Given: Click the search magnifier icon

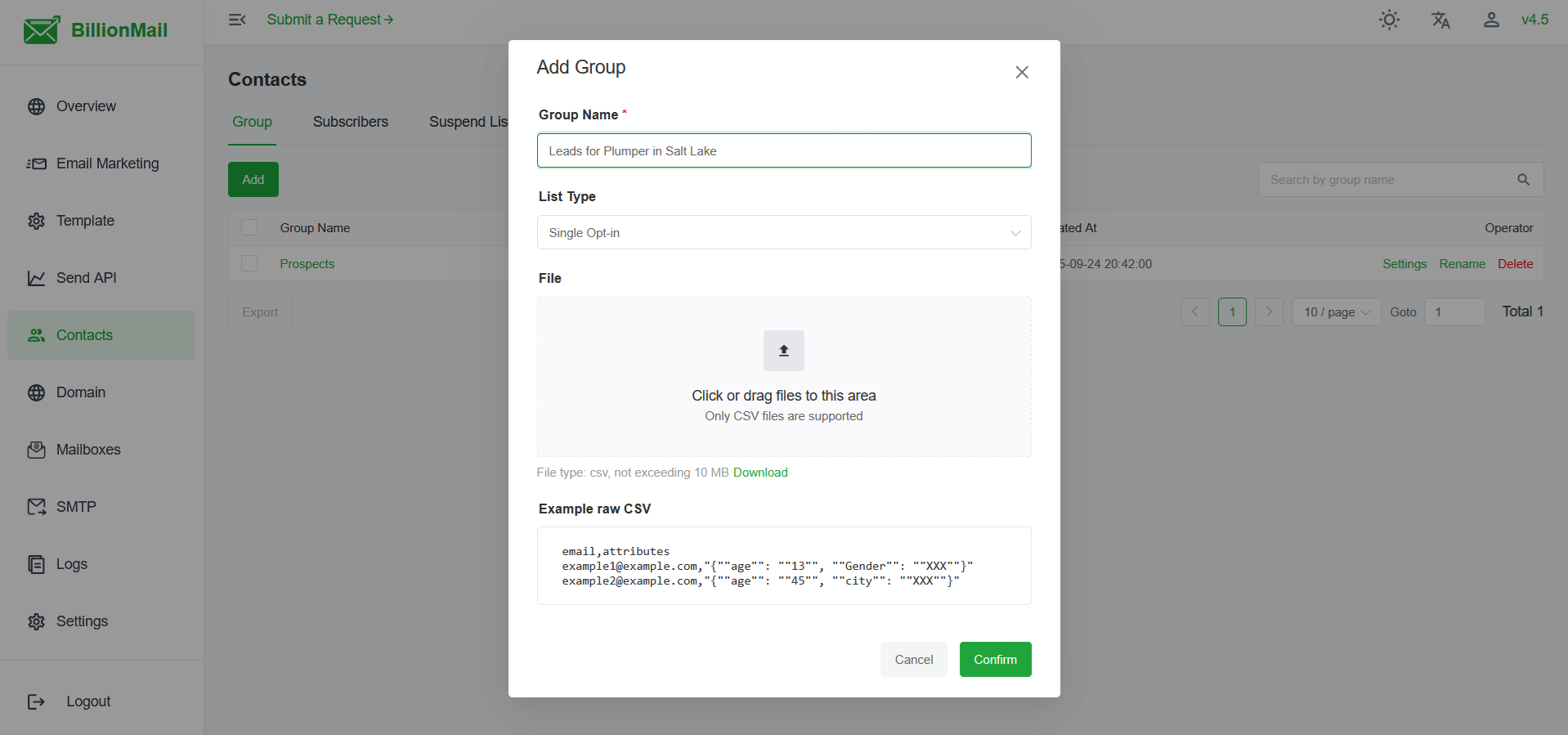Looking at the screenshot, I should (1523, 180).
